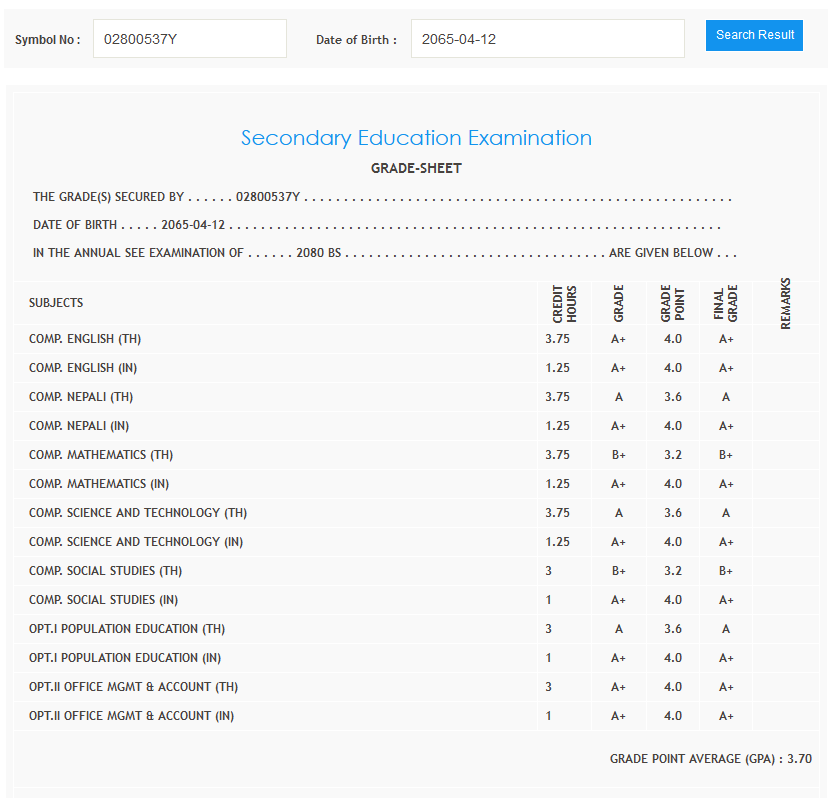Click the Symbol No label
Viewport: 832px width, 798px height.
pos(47,40)
